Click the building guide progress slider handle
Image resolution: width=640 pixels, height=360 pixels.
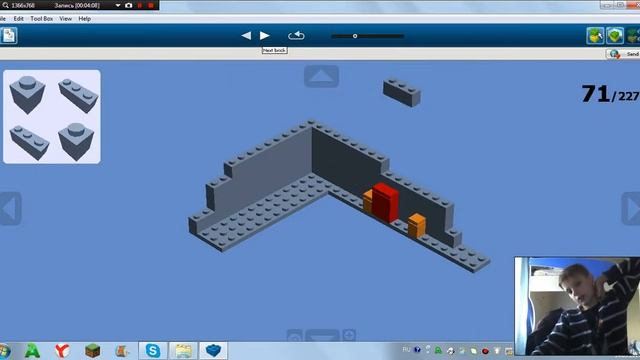[x=355, y=36]
